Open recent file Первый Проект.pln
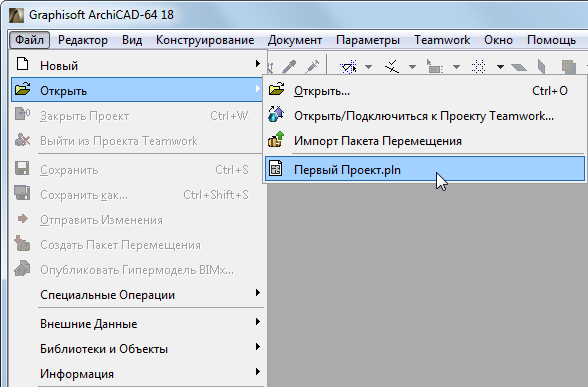The image size is (588, 387). pyautogui.click(x=425, y=169)
